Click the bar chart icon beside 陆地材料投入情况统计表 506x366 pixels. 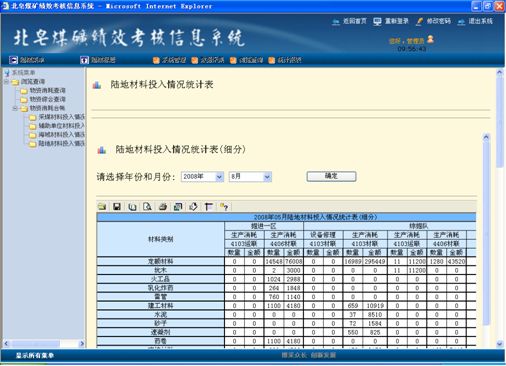pyautogui.click(x=97, y=85)
